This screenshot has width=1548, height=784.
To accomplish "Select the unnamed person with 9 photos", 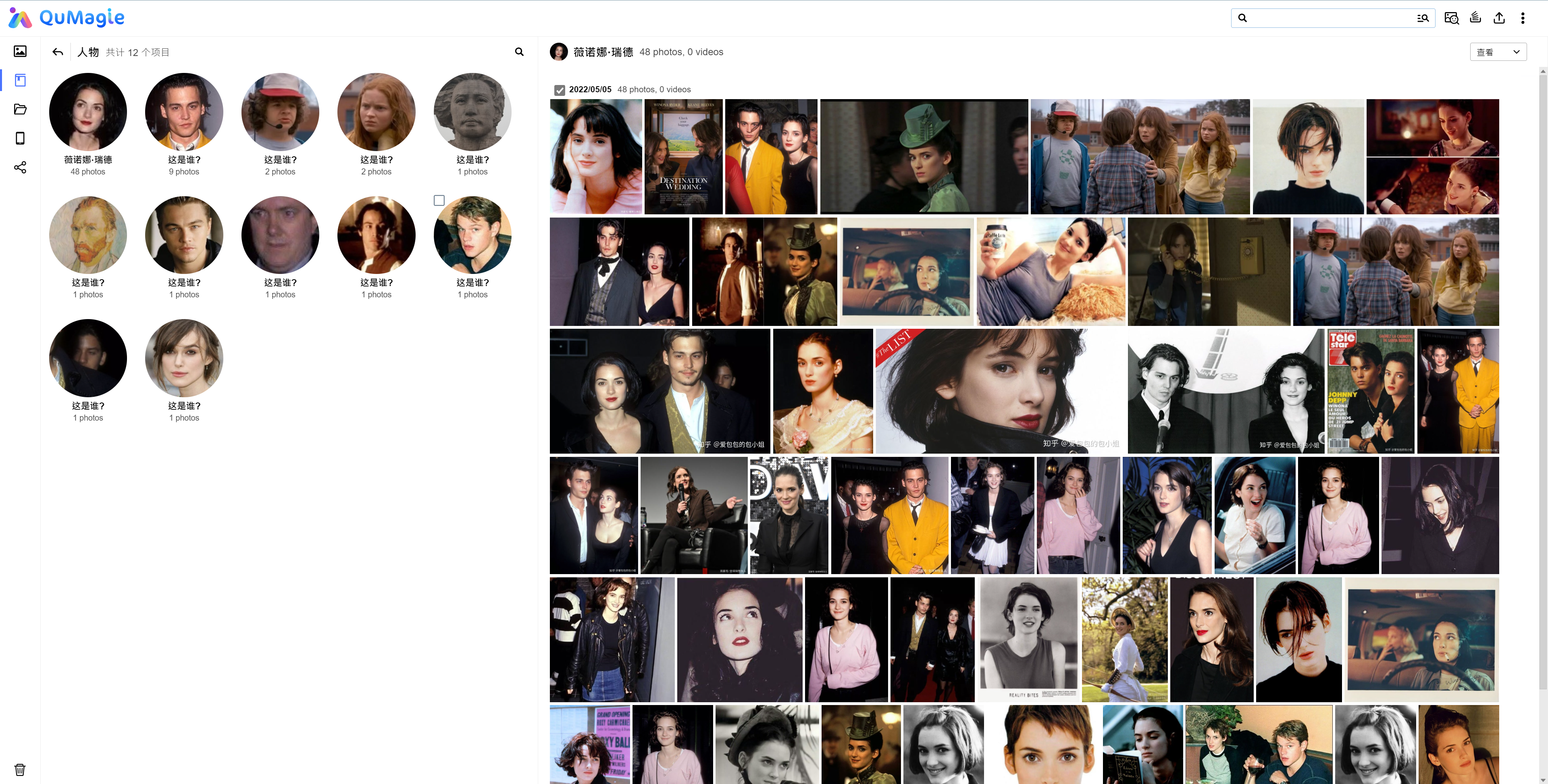I will pos(184,112).
